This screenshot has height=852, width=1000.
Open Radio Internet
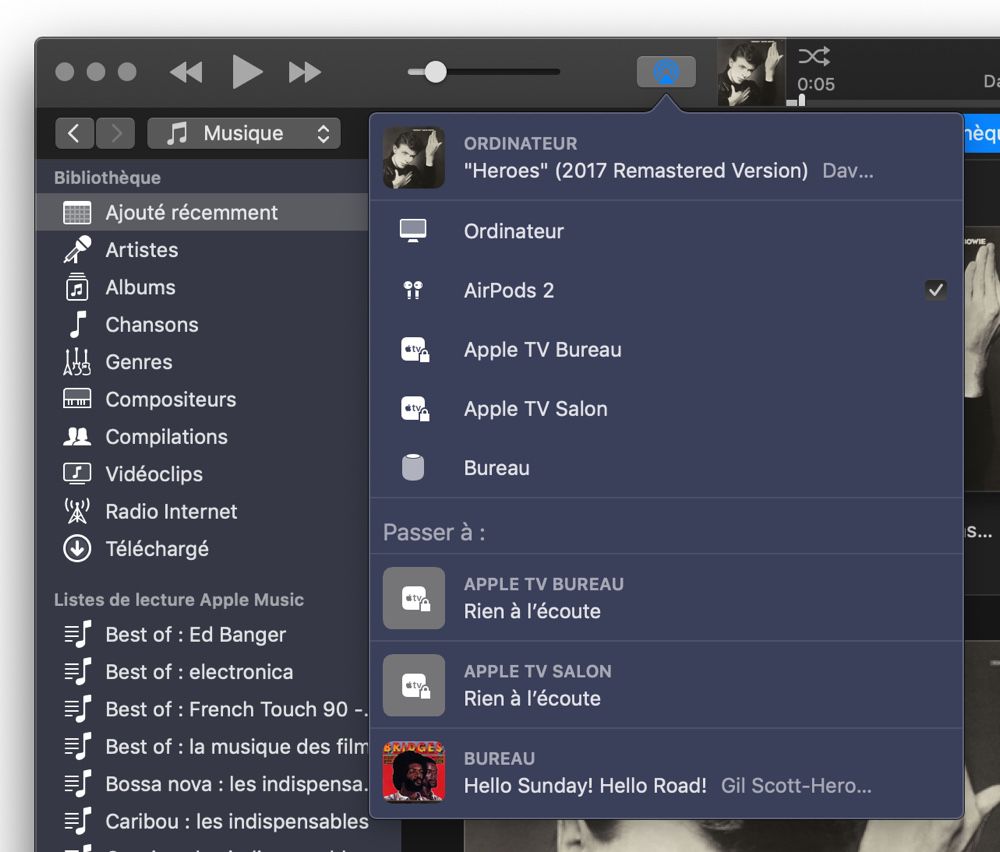click(202, 511)
